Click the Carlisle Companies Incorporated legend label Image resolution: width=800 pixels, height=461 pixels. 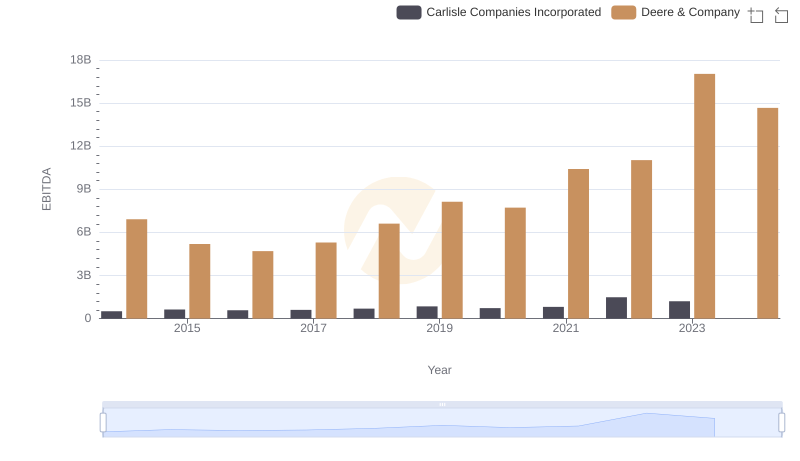point(513,12)
